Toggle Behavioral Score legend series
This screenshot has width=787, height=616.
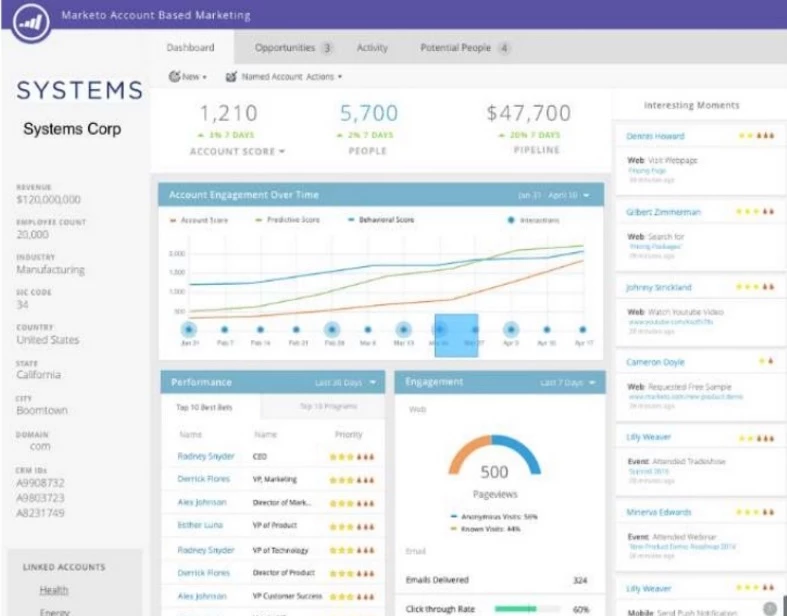click(x=381, y=220)
